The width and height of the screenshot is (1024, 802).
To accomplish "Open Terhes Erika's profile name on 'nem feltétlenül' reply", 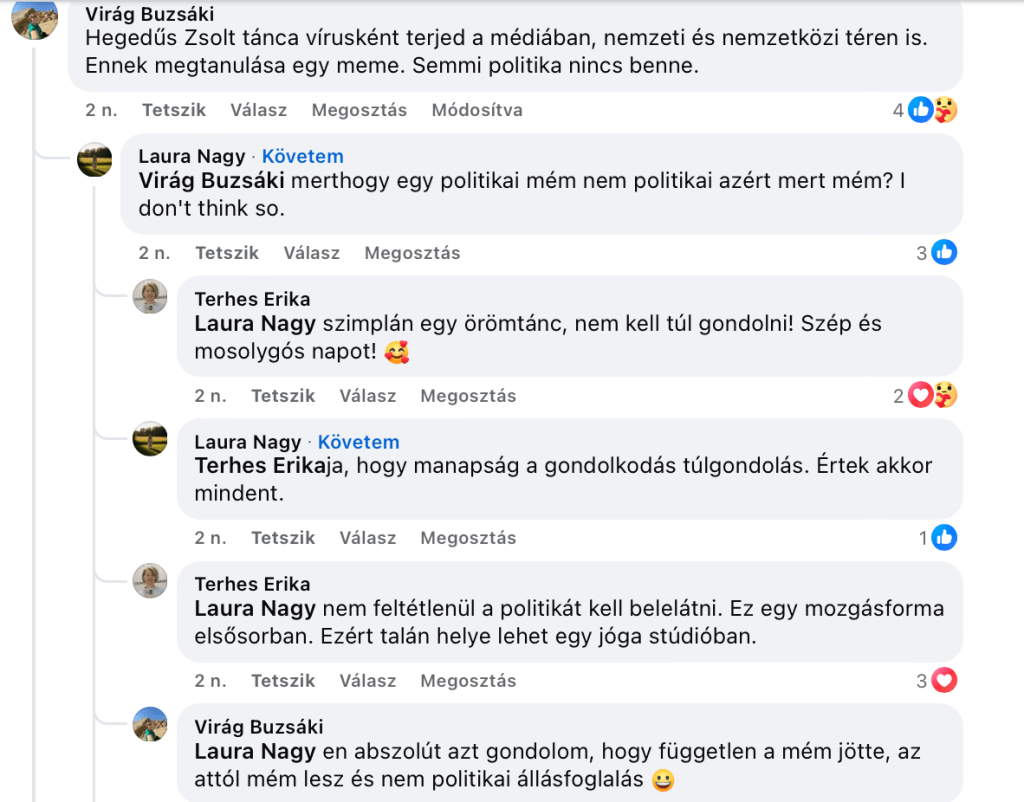I will pyautogui.click(x=252, y=584).
